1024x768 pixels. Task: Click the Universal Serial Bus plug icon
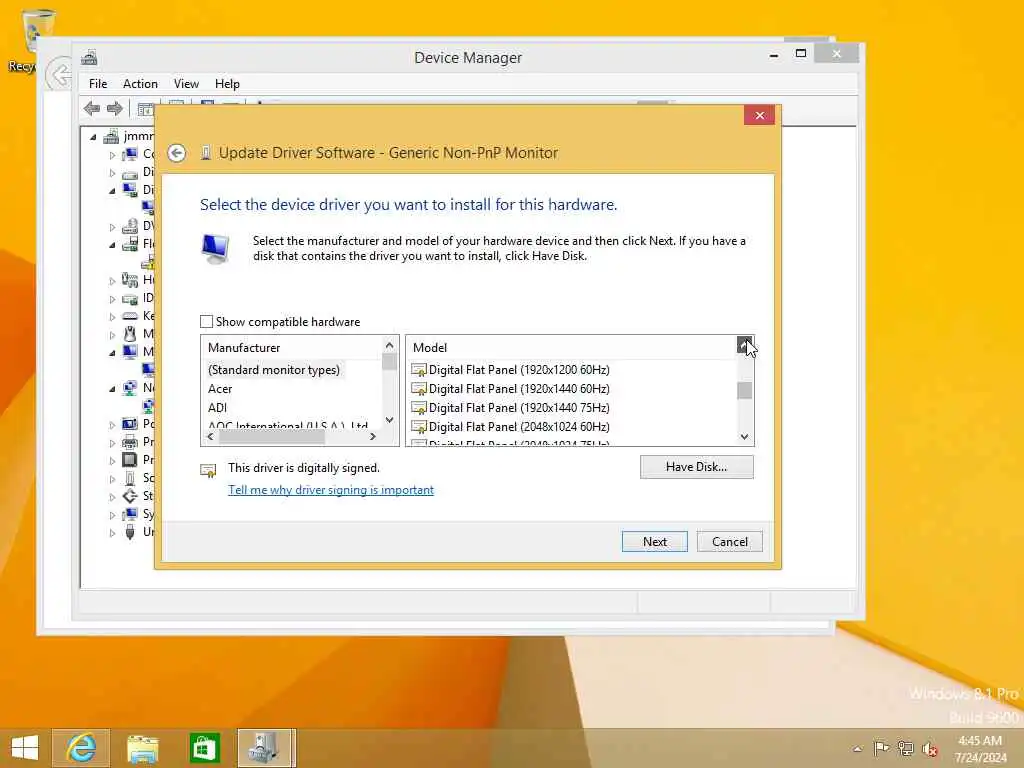click(130, 532)
